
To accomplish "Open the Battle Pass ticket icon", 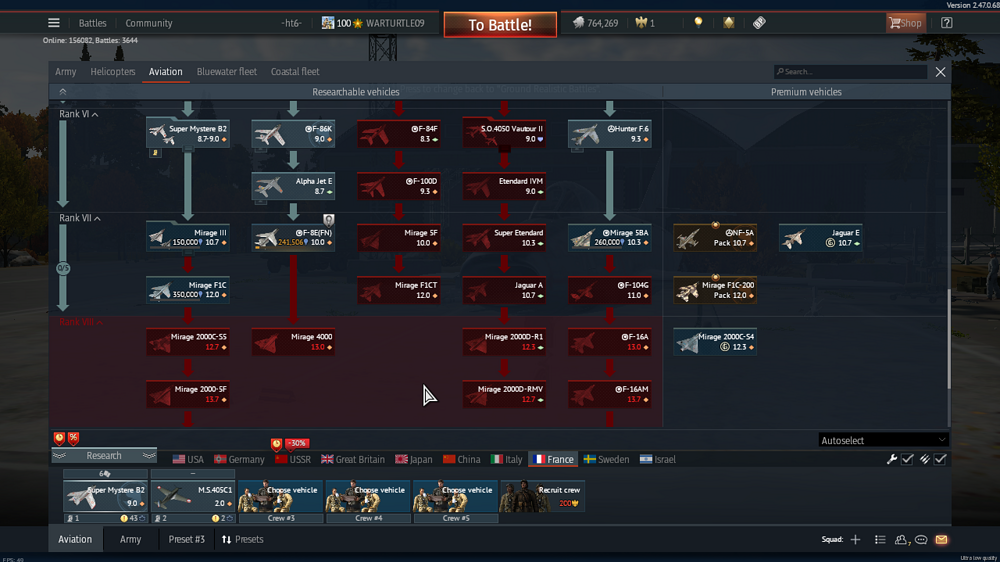I will click(759, 23).
